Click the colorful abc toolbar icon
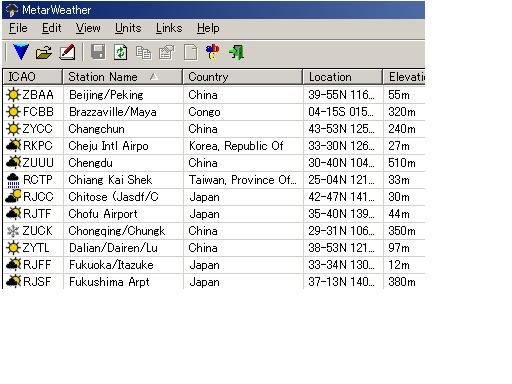 213,52
